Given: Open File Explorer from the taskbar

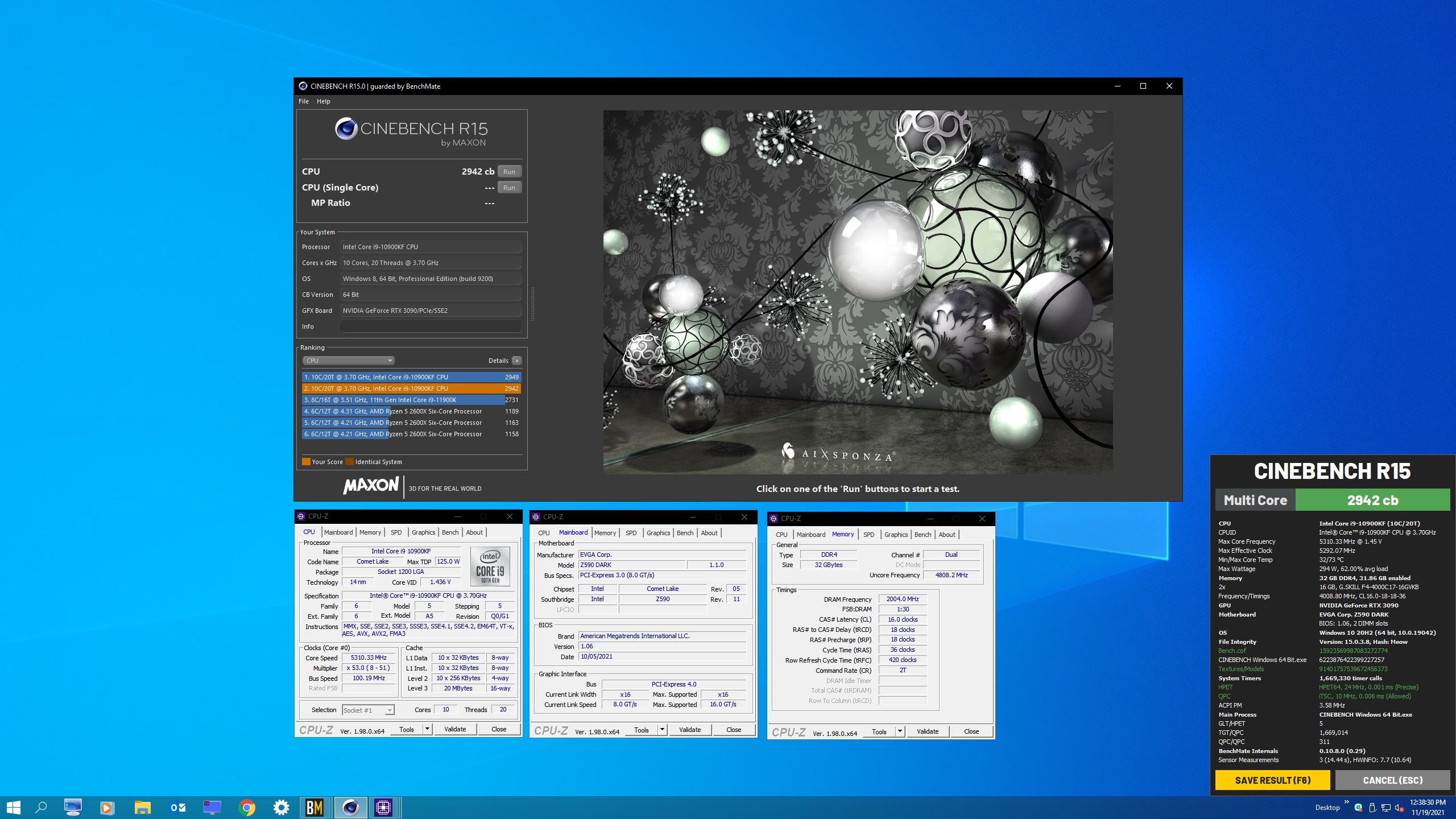Looking at the screenshot, I should pos(142,807).
